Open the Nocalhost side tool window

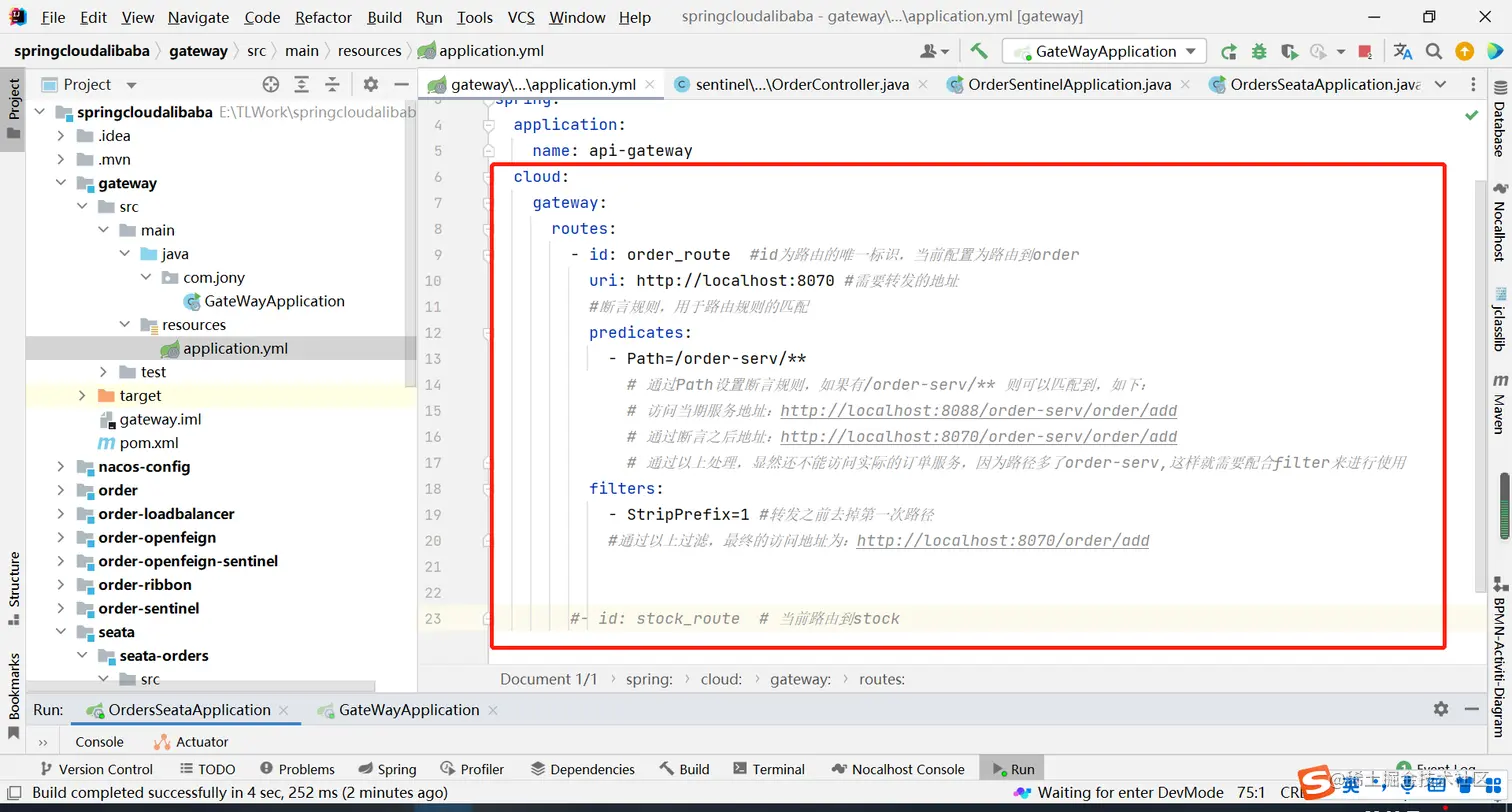click(1500, 222)
